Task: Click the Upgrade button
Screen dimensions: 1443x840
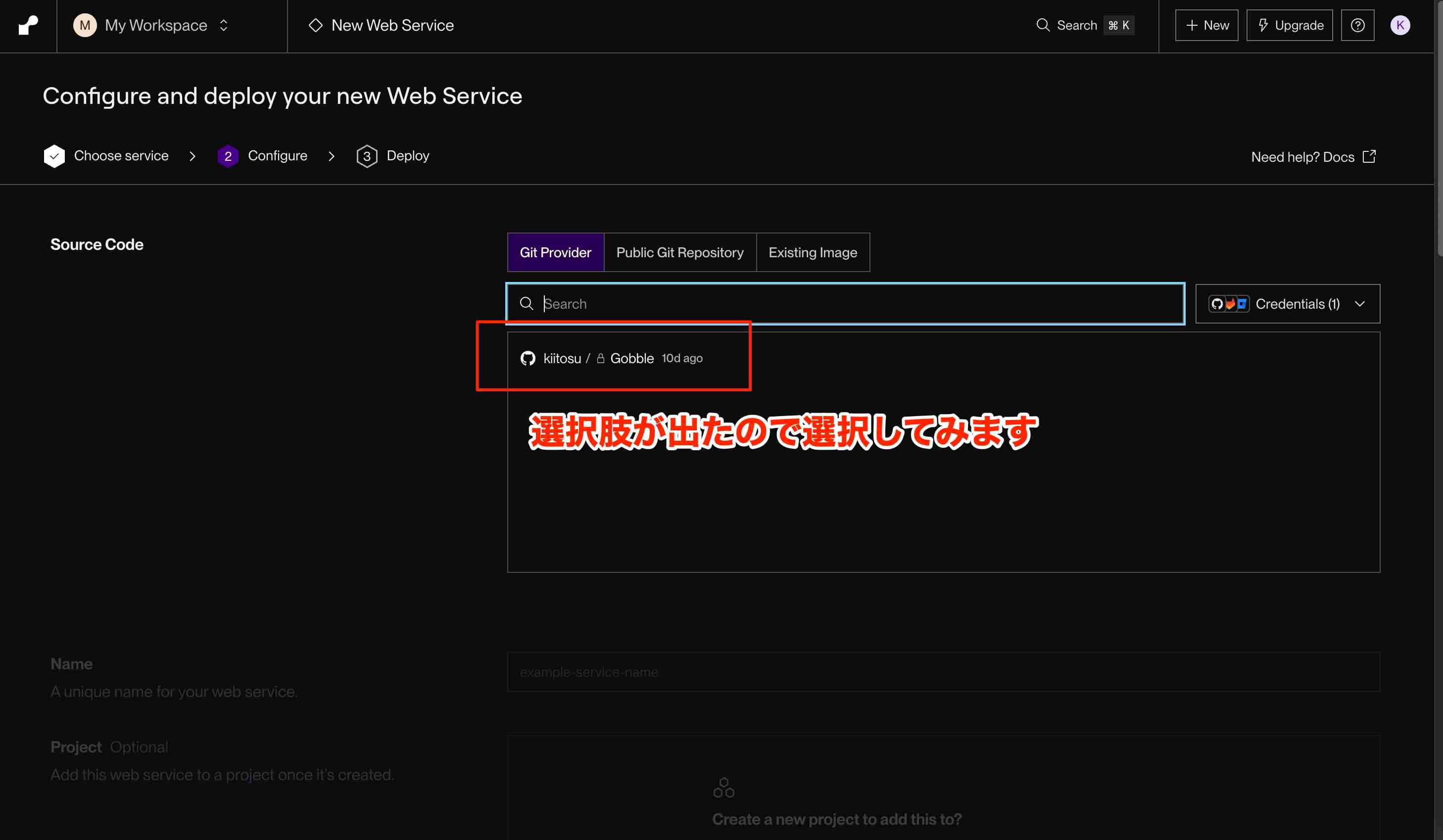Action: click(x=1290, y=25)
